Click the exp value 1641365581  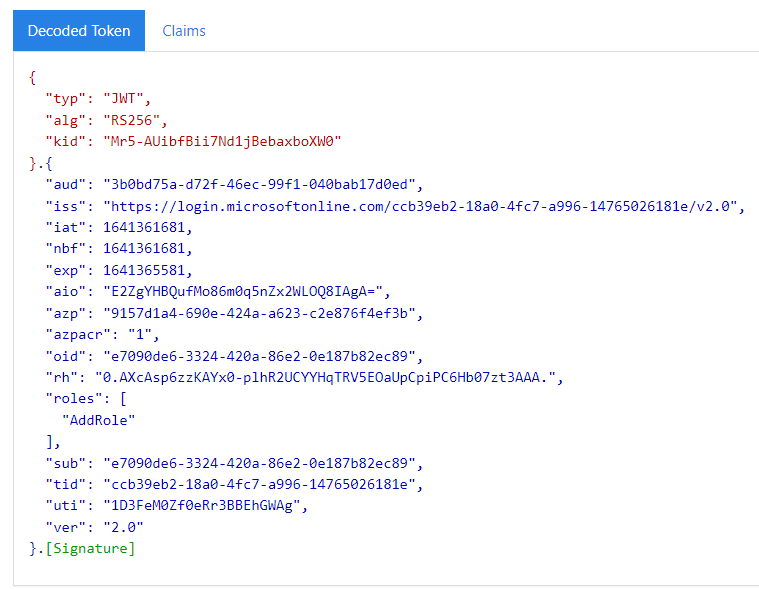point(144,270)
